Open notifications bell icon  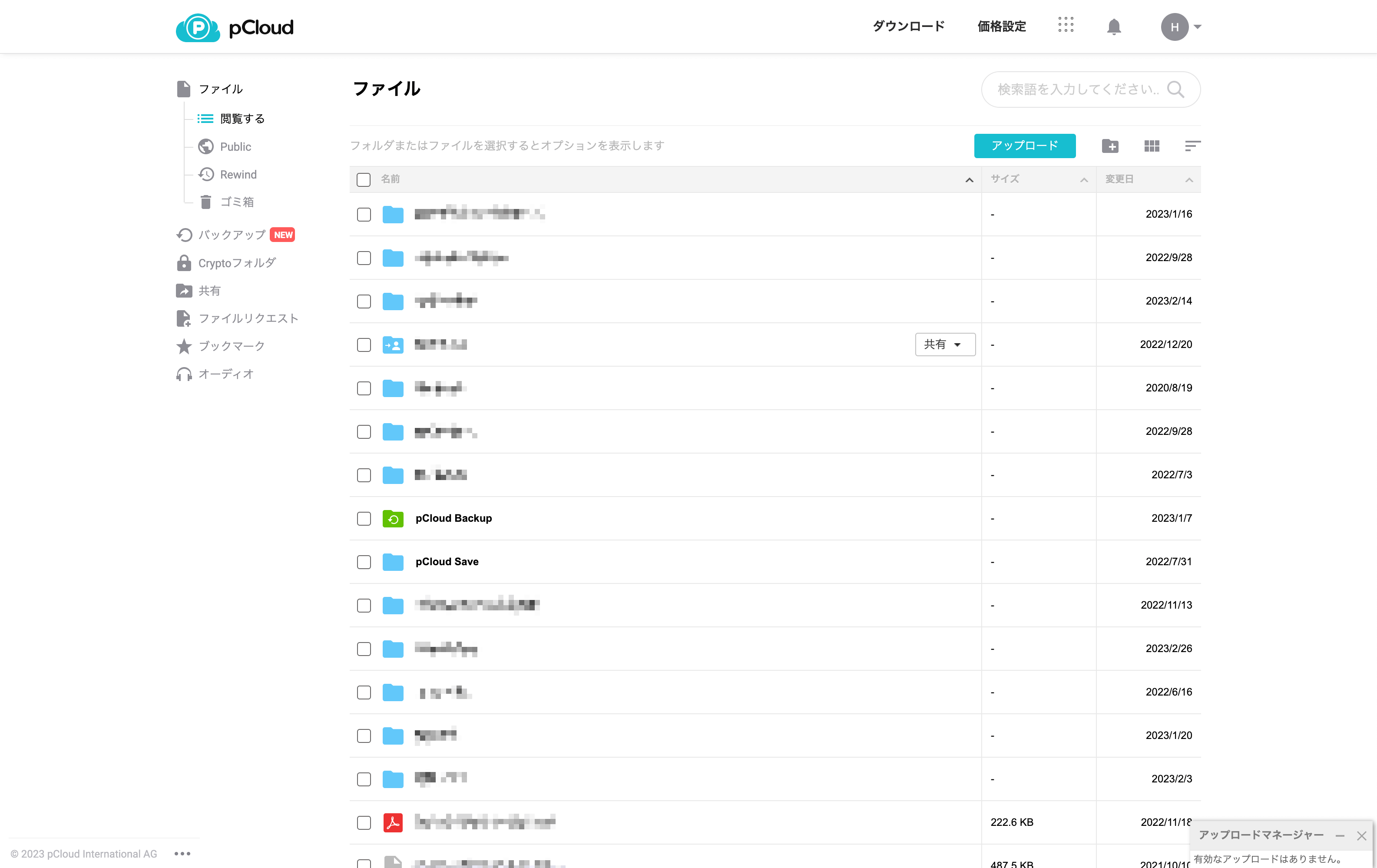pyautogui.click(x=1113, y=27)
